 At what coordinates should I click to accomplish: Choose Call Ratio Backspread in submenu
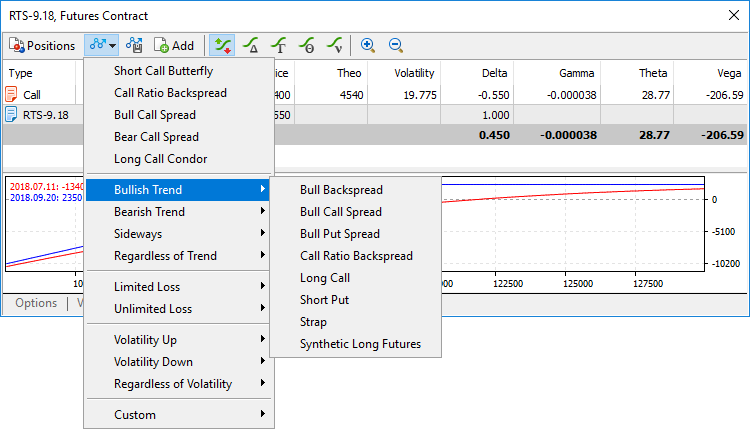click(x=355, y=256)
